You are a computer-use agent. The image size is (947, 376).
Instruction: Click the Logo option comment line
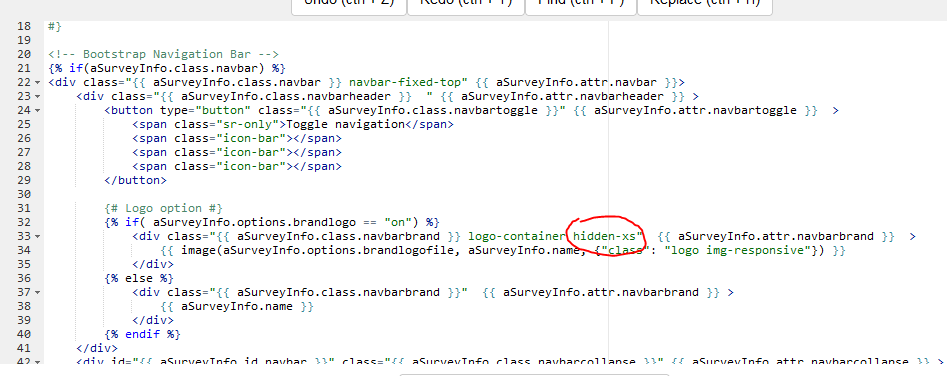click(164, 208)
